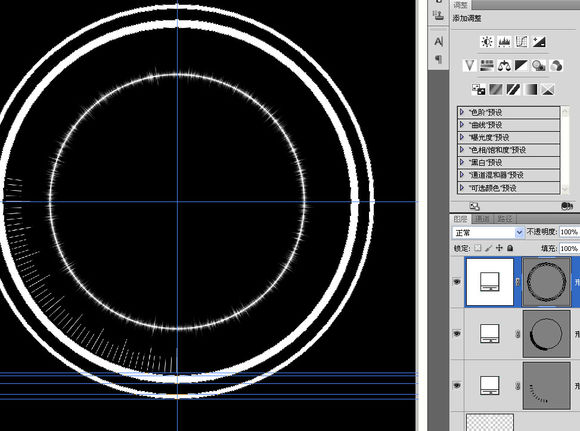
Task: Add a Black & White adjustment icon
Action: [521, 66]
